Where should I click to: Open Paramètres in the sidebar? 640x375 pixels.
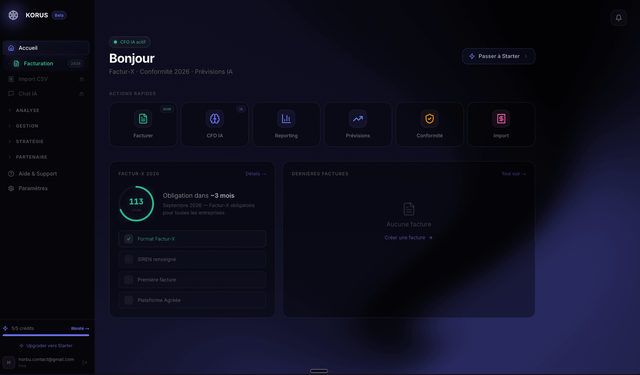pyautogui.click(x=46, y=188)
